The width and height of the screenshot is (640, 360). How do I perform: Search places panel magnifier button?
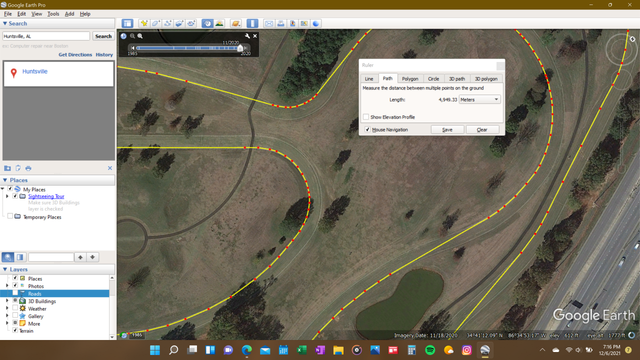(8, 257)
